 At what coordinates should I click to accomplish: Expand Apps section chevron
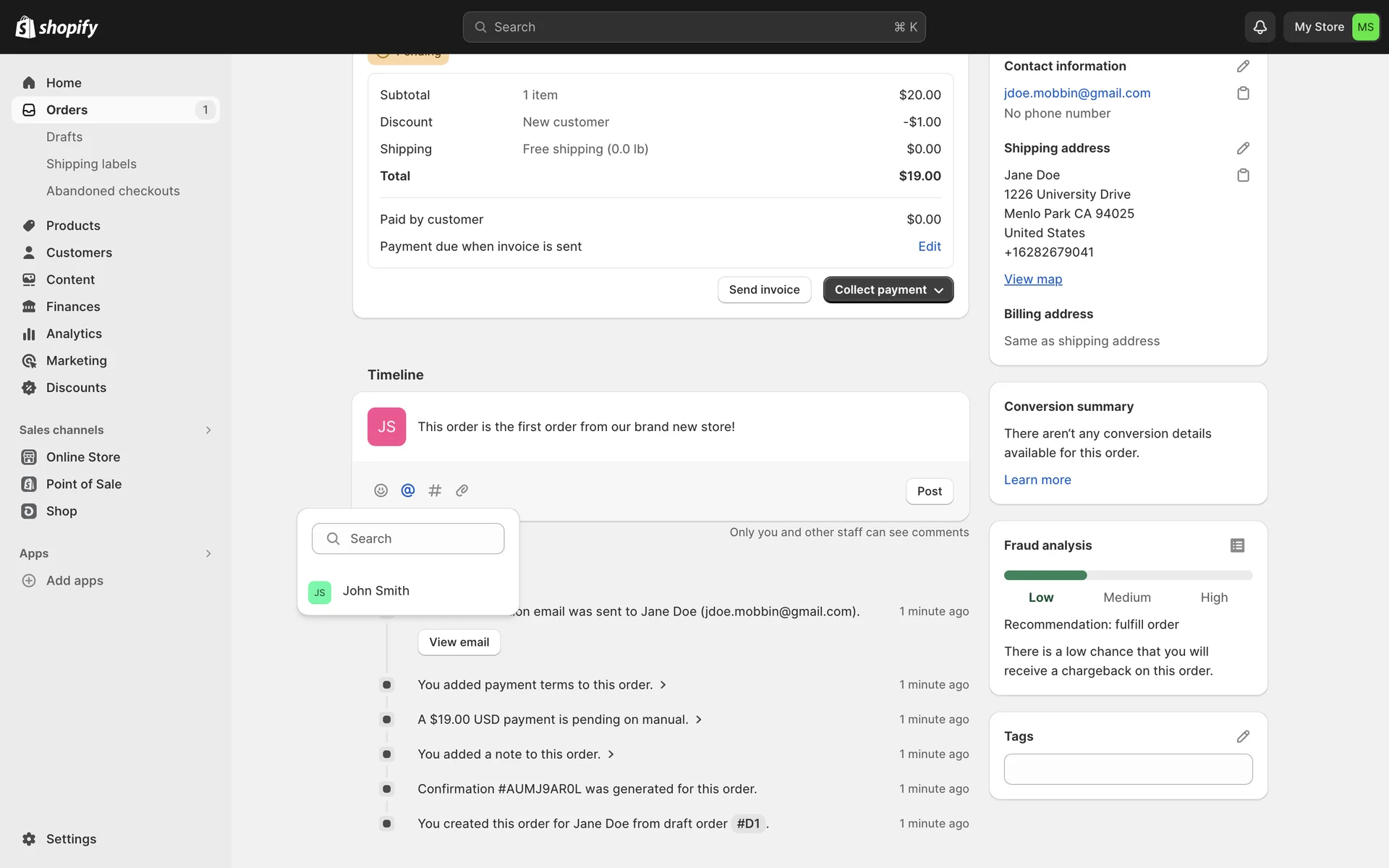[208, 553]
